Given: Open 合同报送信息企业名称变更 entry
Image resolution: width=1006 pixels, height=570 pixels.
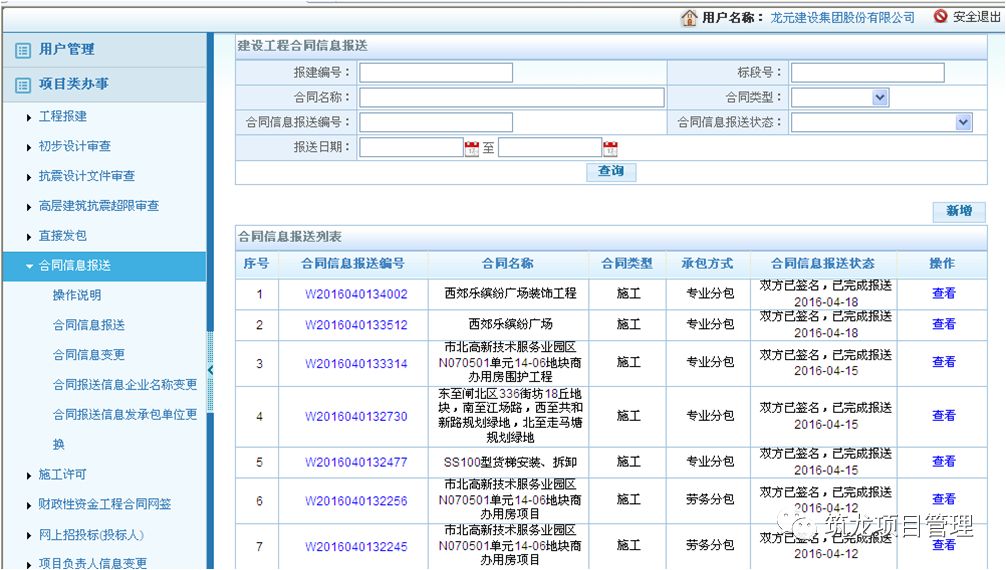Looking at the screenshot, I should click(x=124, y=384).
